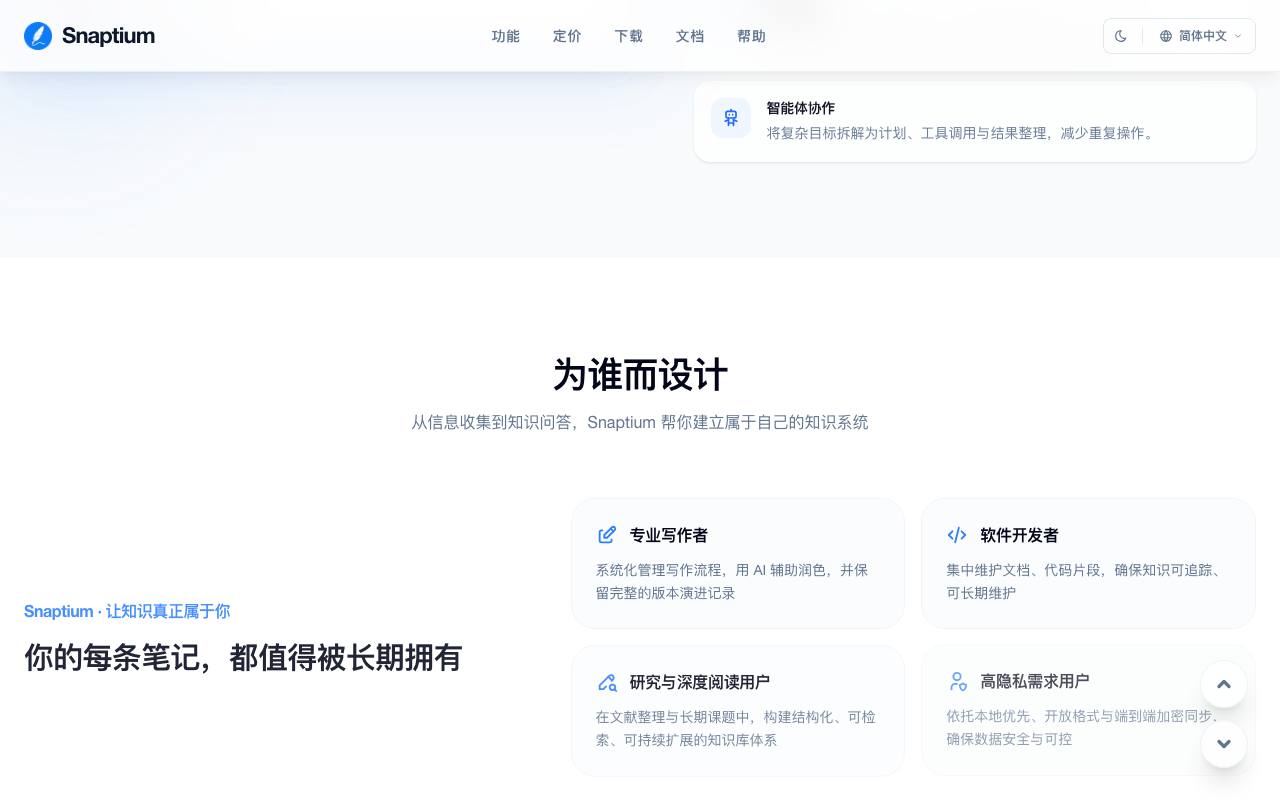This screenshot has width=1280, height=800.
Task: Click the description starting with 系统化管理写作流程
Action: point(732,581)
